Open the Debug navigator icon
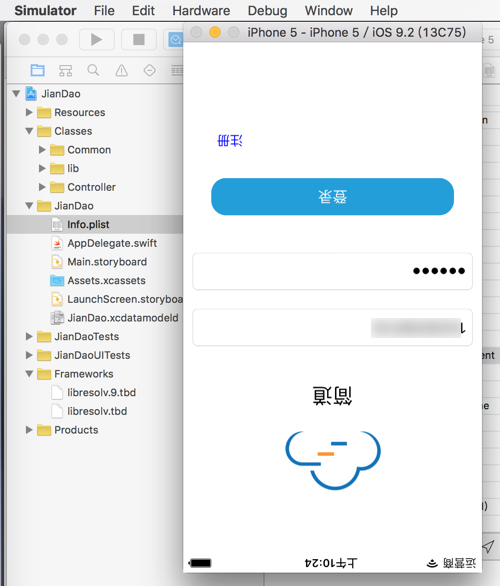The height and width of the screenshot is (586, 500). click(x=177, y=70)
